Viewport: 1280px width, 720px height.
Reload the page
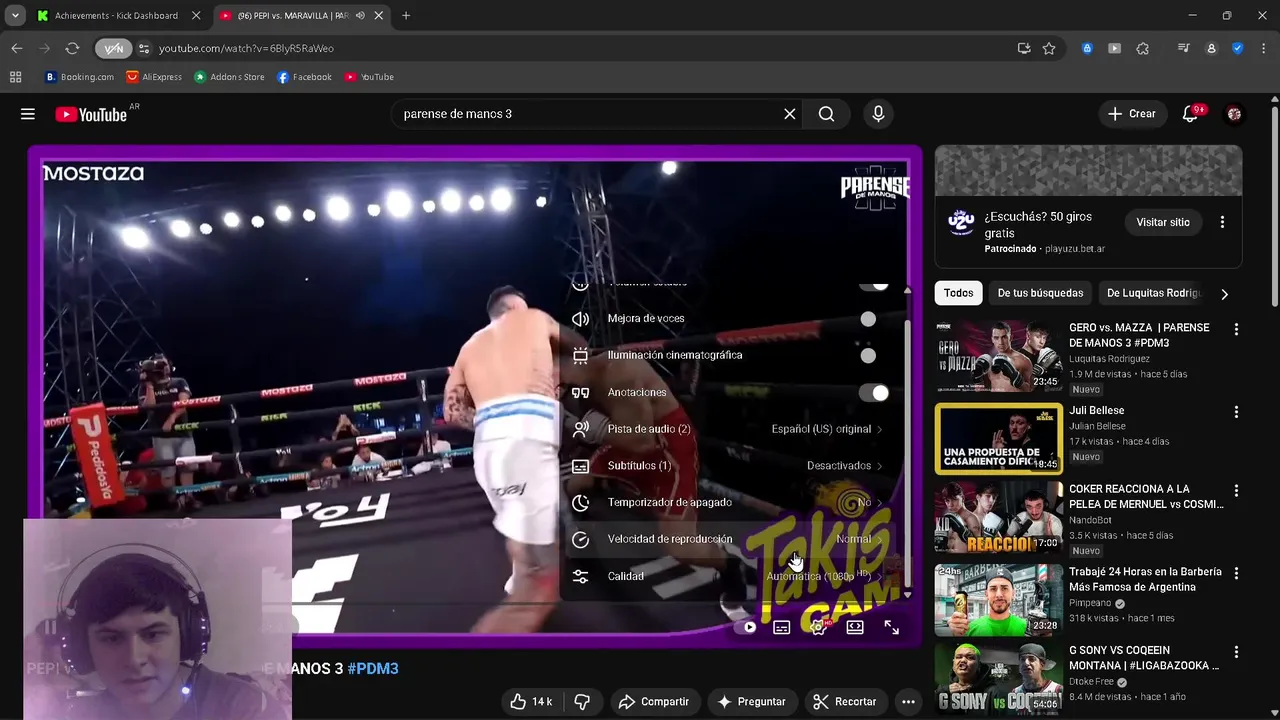[72, 48]
